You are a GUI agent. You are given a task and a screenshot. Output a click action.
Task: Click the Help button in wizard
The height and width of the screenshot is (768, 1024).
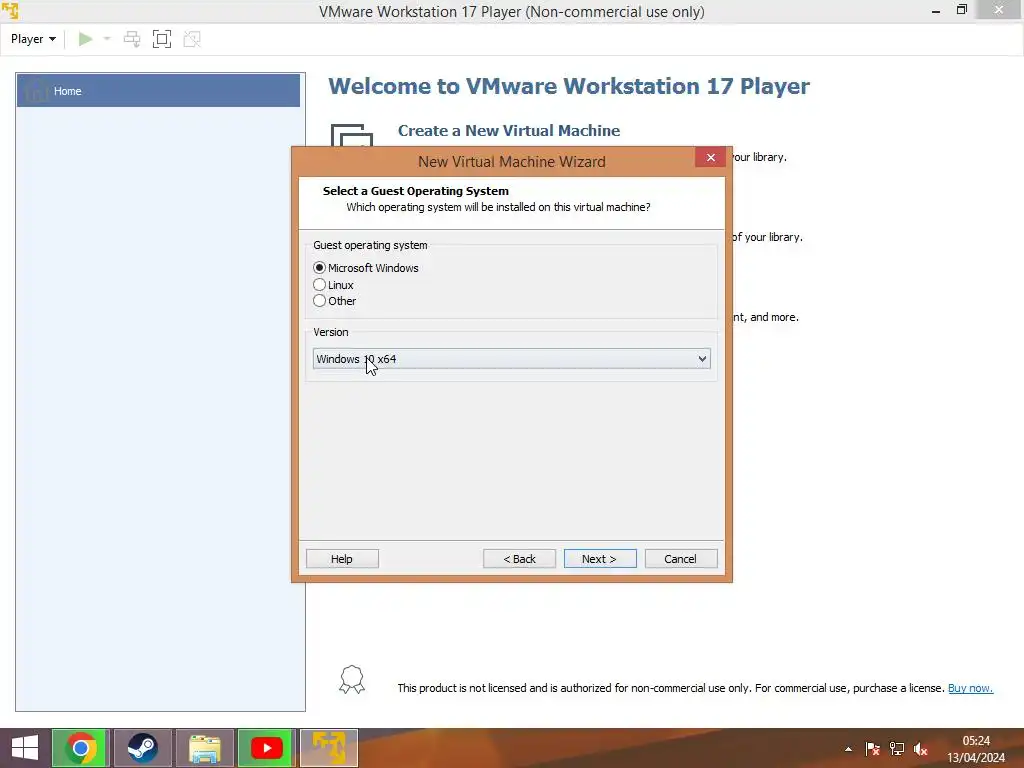(x=342, y=559)
